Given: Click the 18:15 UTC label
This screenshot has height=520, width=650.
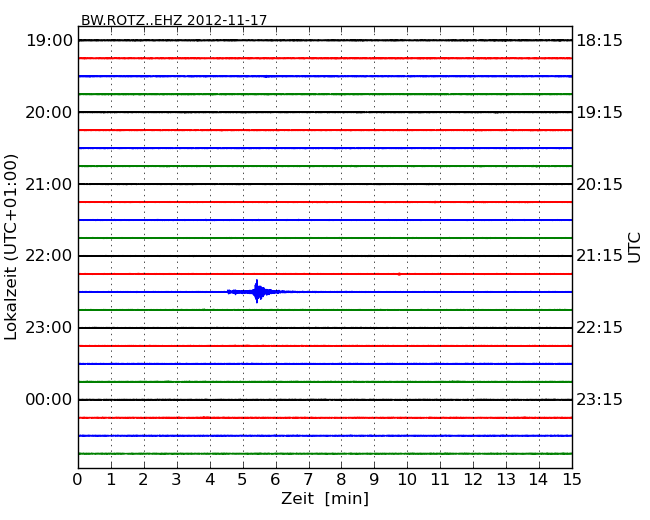Looking at the screenshot, I should (599, 41).
